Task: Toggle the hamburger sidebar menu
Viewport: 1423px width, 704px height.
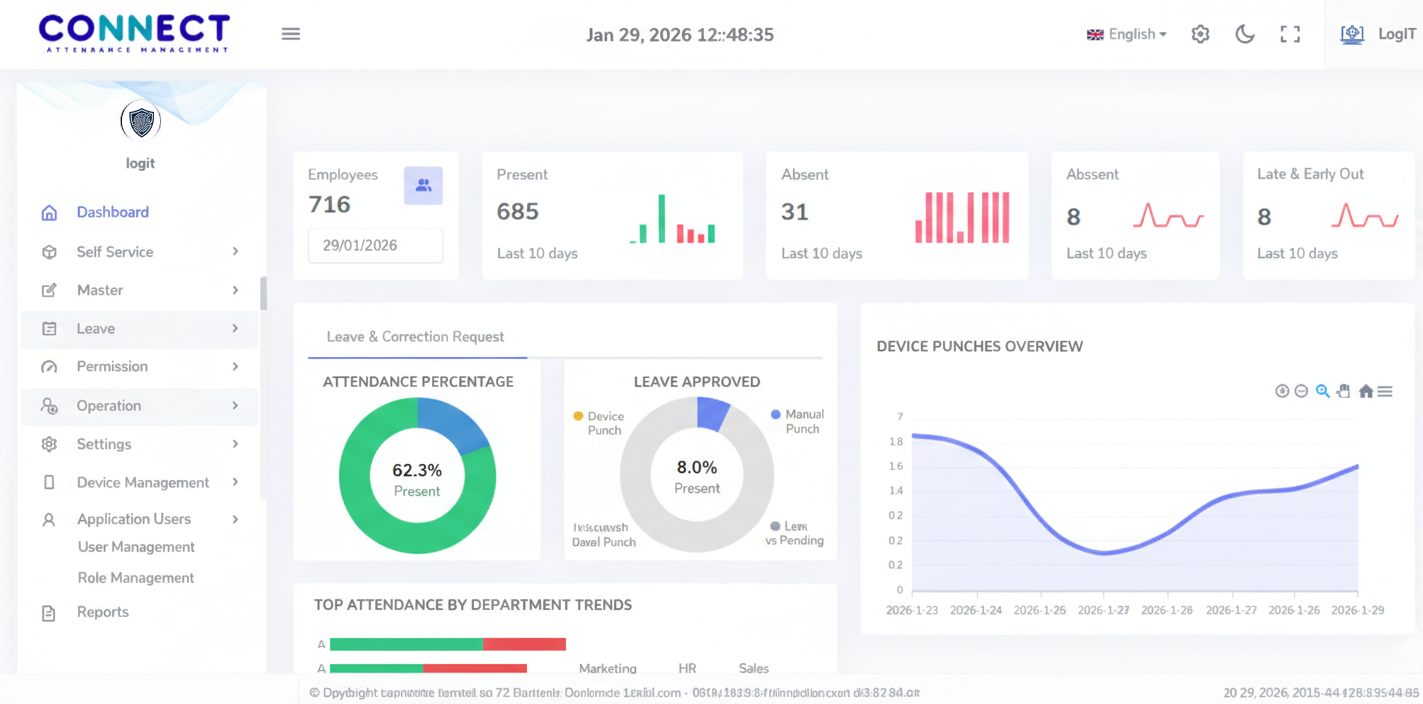Action: (291, 34)
